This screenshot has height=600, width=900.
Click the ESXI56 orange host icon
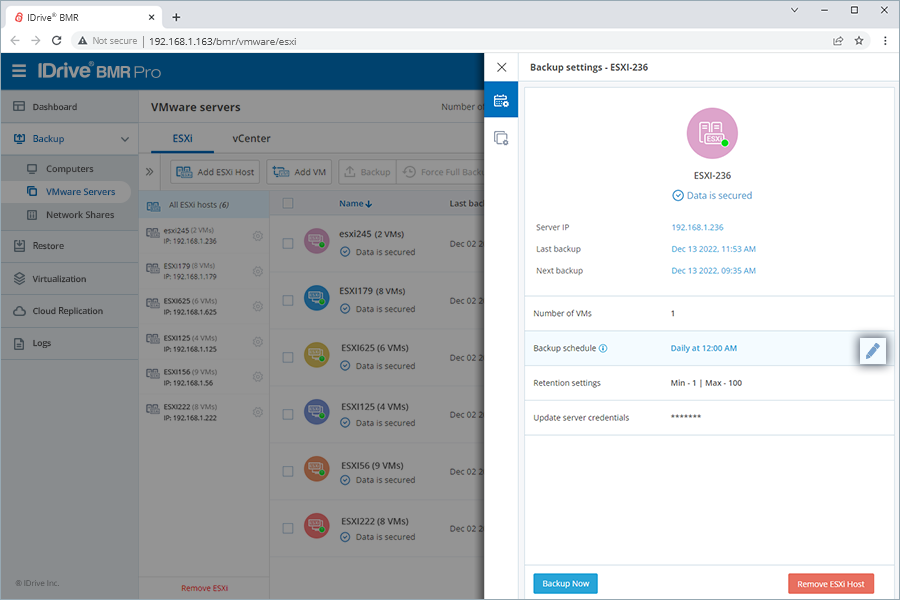click(x=316, y=469)
